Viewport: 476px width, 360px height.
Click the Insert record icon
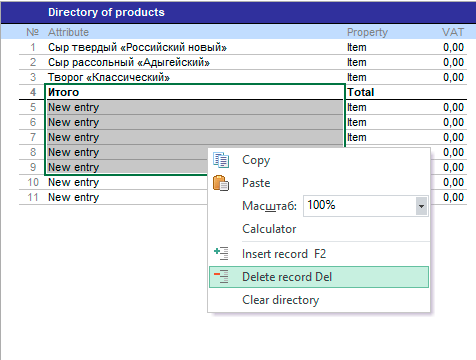(x=221, y=254)
